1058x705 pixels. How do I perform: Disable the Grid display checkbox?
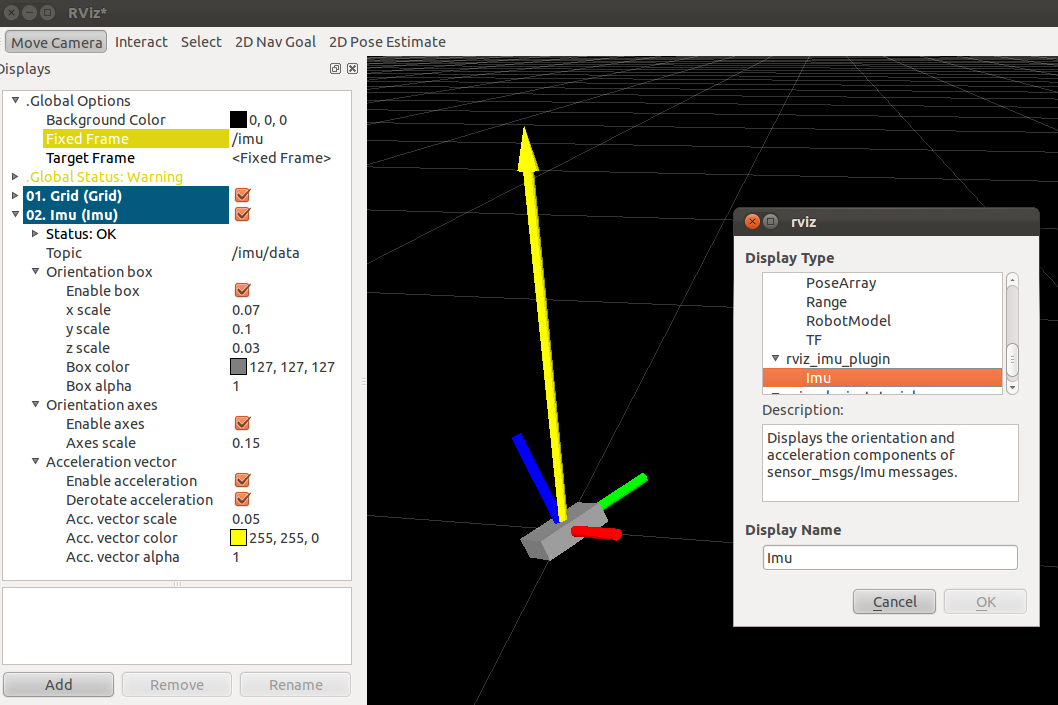[x=242, y=196]
